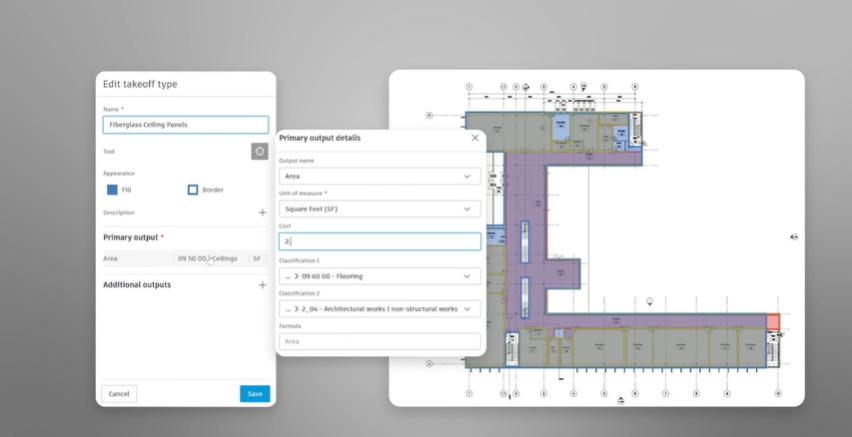Add a description with the plus icon
The width and height of the screenshot is (852, 437).
(262, 213)
